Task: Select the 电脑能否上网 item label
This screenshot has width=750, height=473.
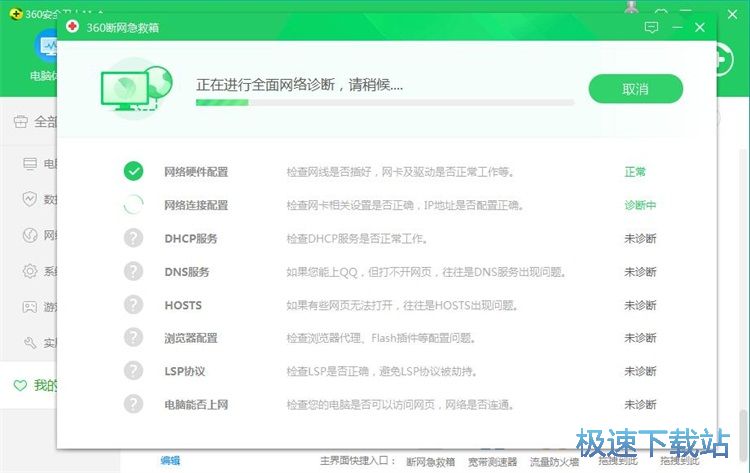Action: click(196, 405)
